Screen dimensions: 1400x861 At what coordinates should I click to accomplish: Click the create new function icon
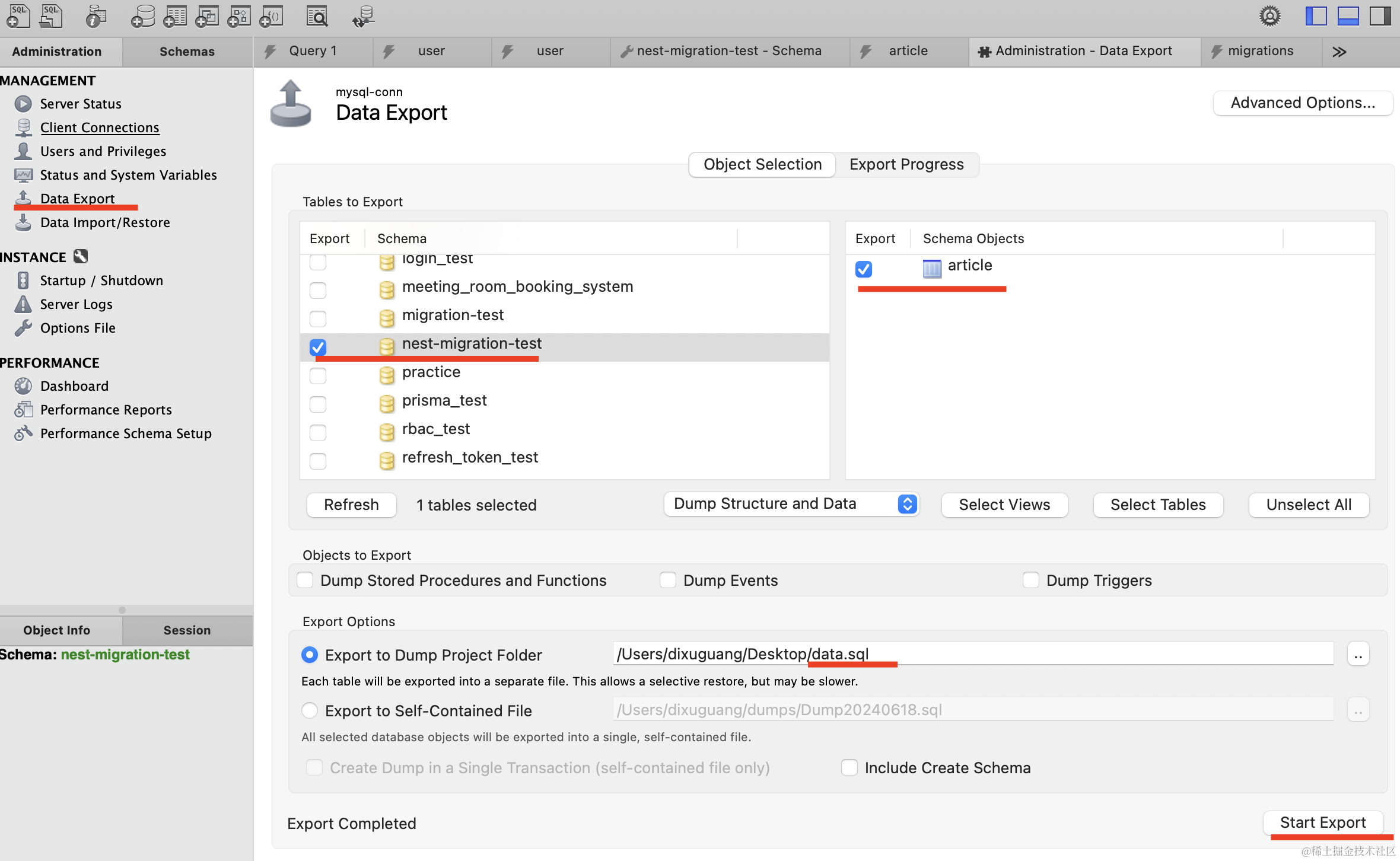pyautogui.click(x=272, y=17)
